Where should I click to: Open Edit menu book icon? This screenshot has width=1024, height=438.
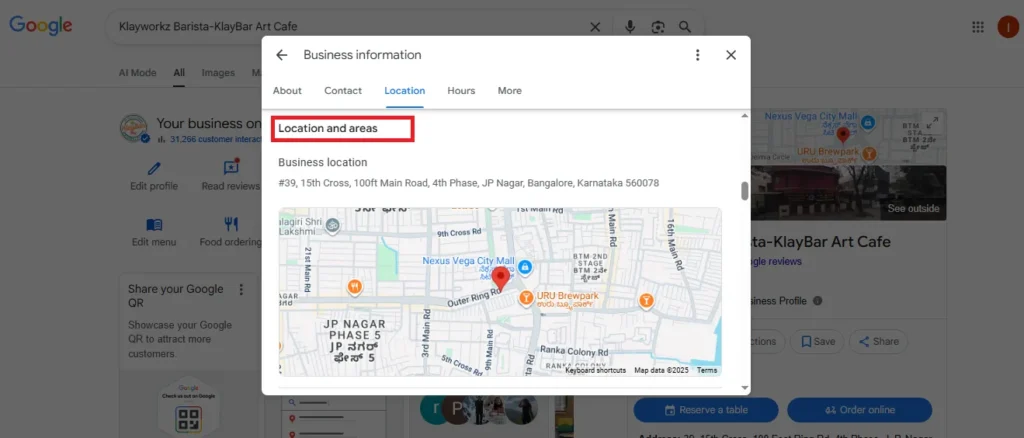(154, 225)
